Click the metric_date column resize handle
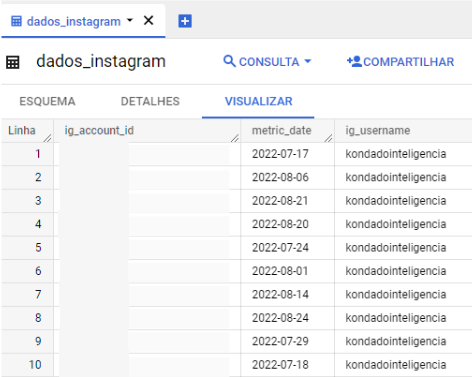Screen dimensions: 472x377 pos(329,138)
